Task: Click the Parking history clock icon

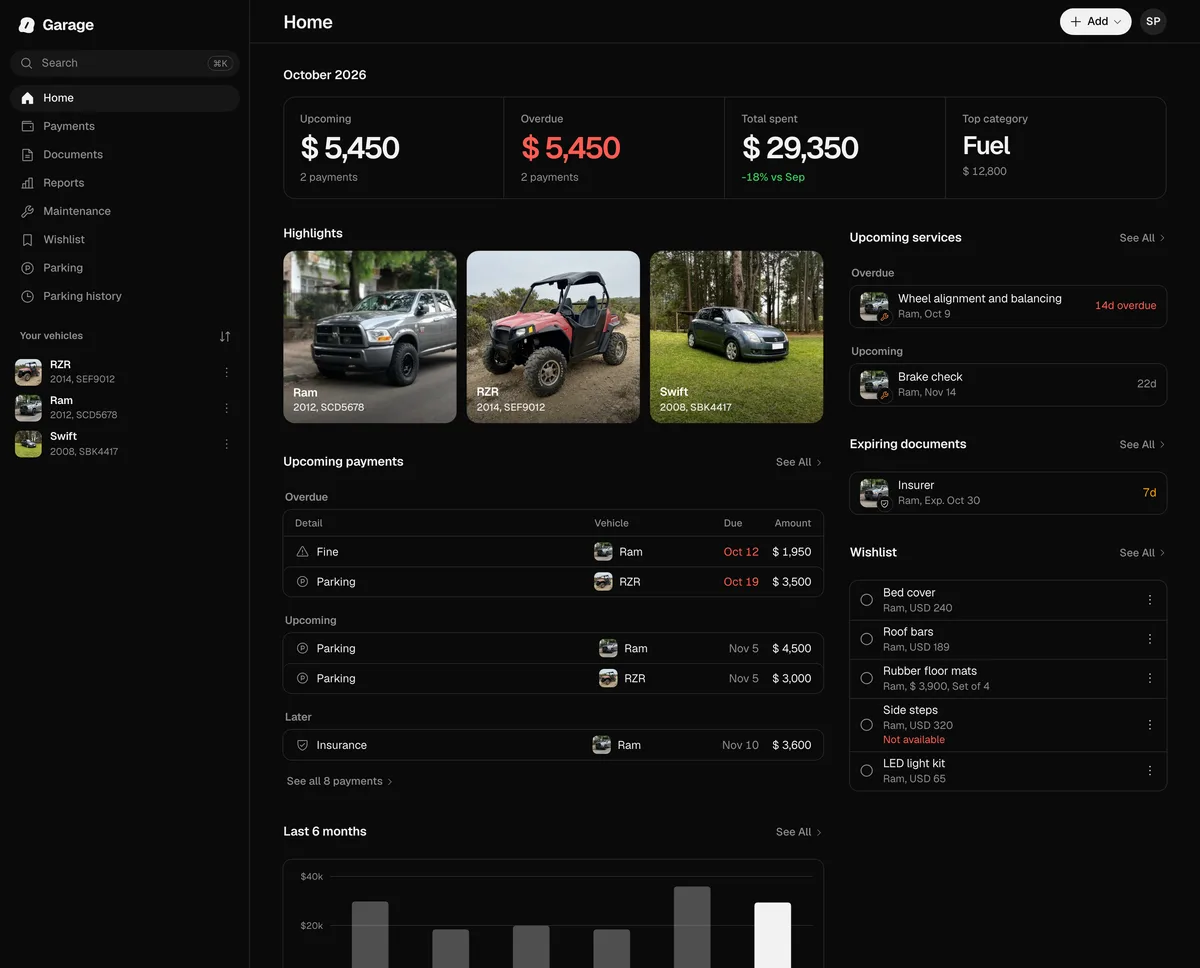Action: (x=27, y=296)
